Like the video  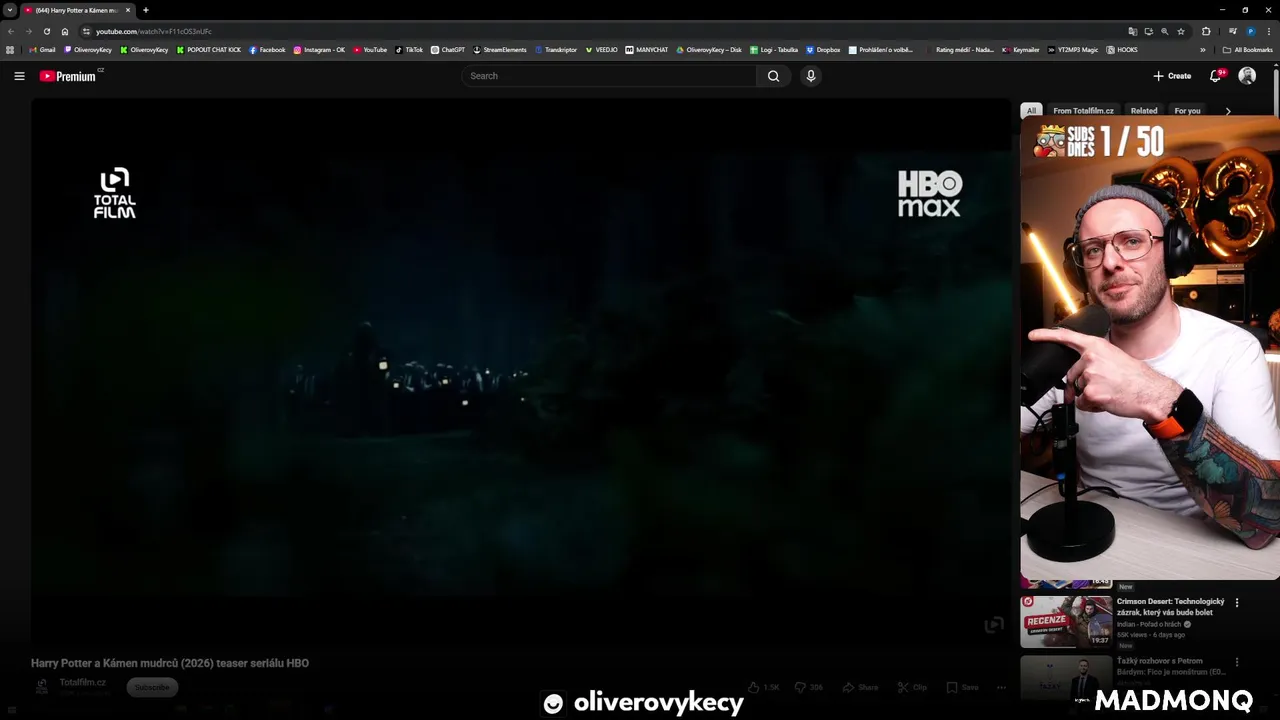[x=764, y=687]
